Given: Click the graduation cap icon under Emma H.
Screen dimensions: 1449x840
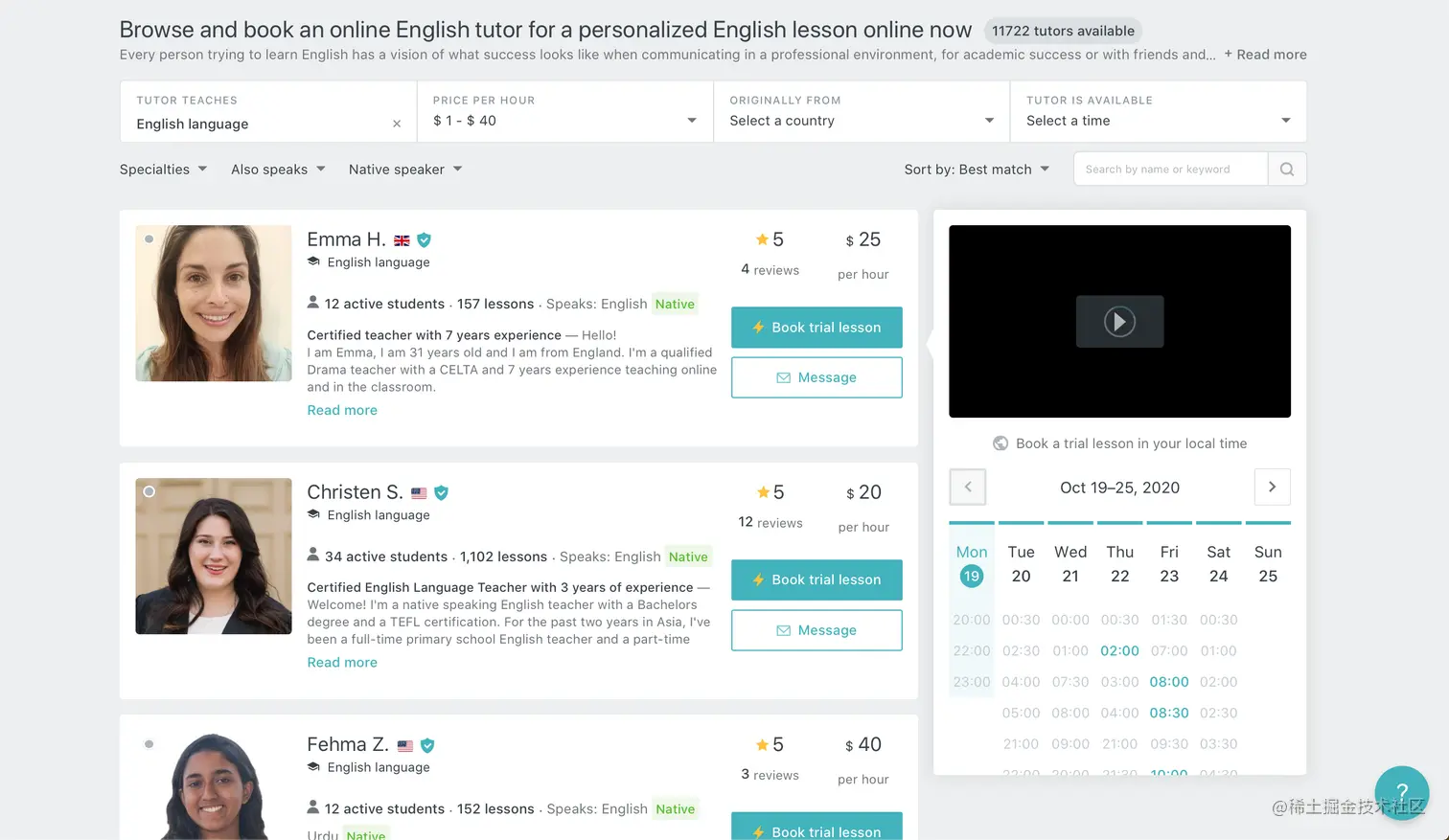Looking at the screenshot, I should [313, 261].
